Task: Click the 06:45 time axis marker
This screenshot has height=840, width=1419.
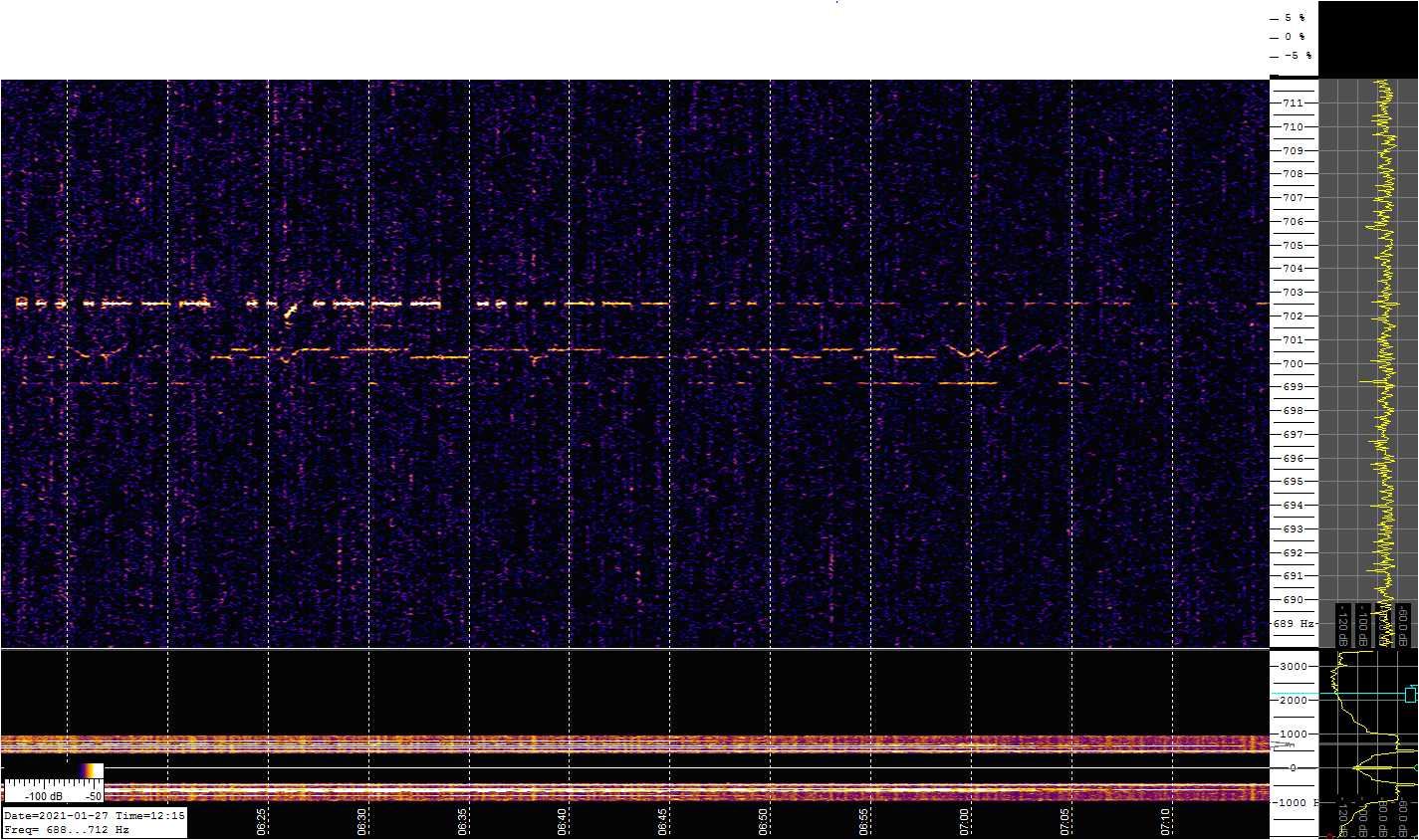Action: (663, 821)
